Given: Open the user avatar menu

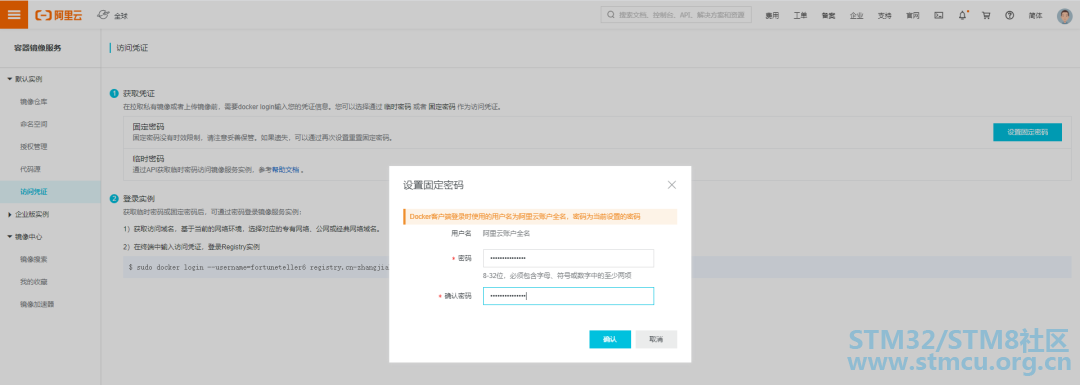Looking at the screenshot, I should click(1065, 15).
